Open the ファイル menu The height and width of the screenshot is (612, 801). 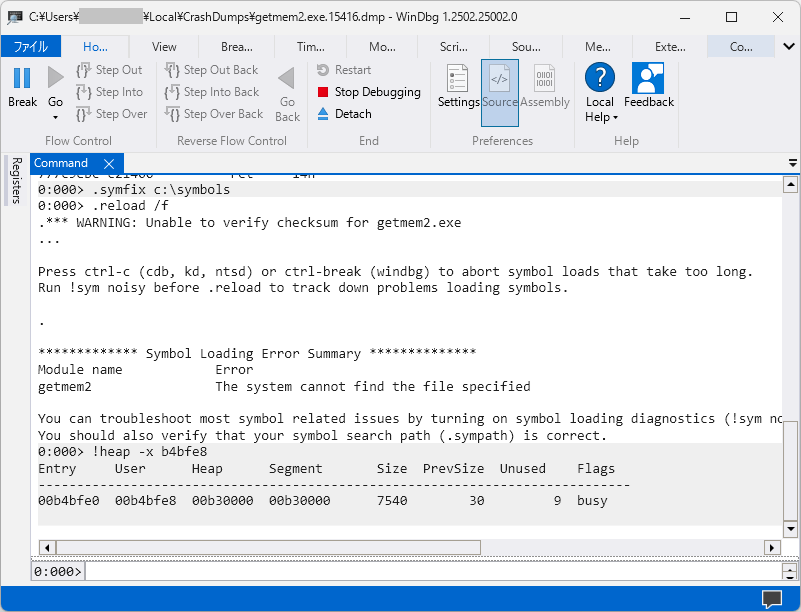click(31, 46)
